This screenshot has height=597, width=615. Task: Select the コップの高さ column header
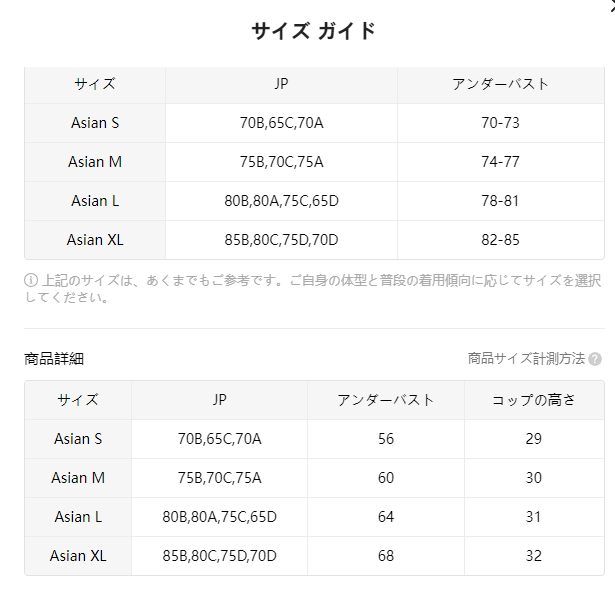(534, 400)
